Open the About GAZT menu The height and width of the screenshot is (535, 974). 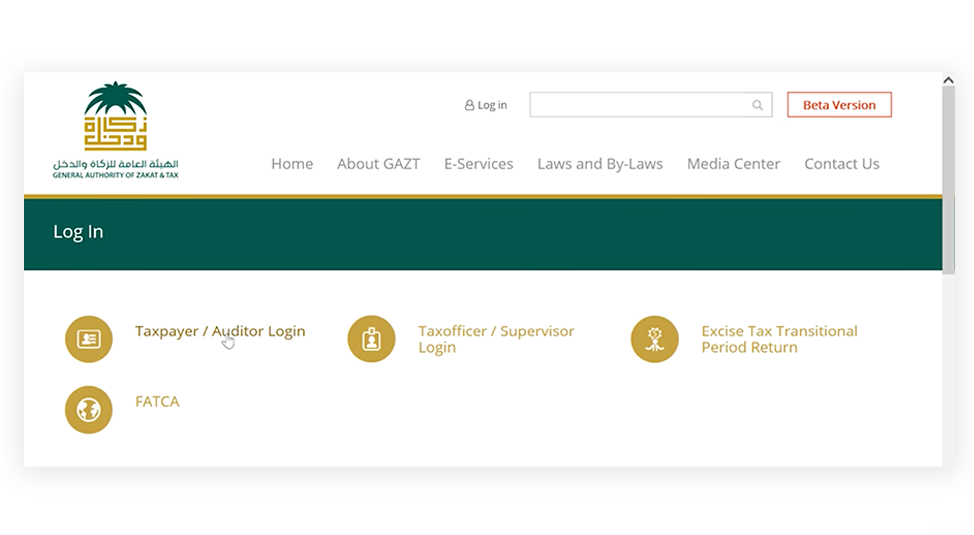pyautogui.click(x=378, y=164)
